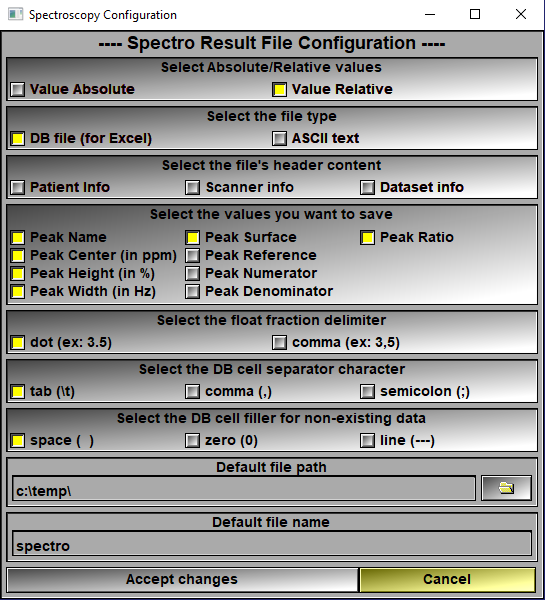Image resolution: width=545 pixels, height=600 pixels.
Task: Open the folder browse icon for file path
Action: coord(506,488)
